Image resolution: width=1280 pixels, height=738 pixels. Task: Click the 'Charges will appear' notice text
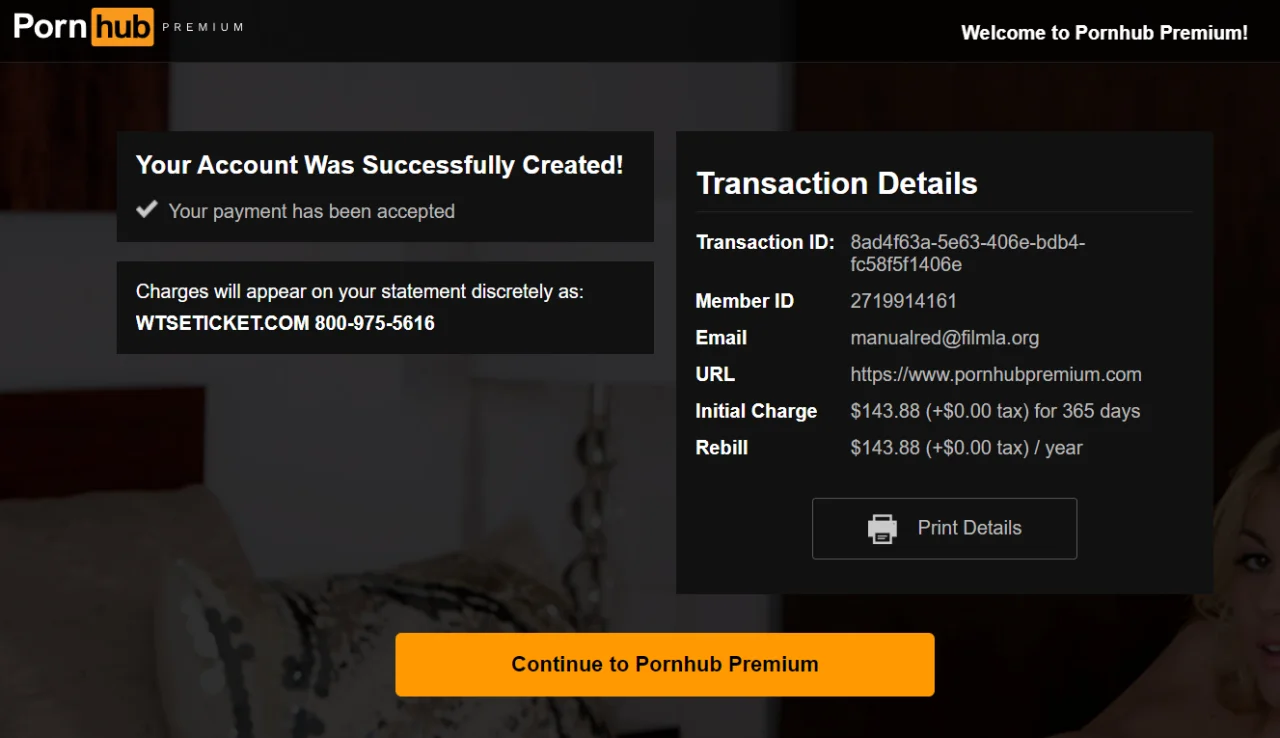click(360, 292)
